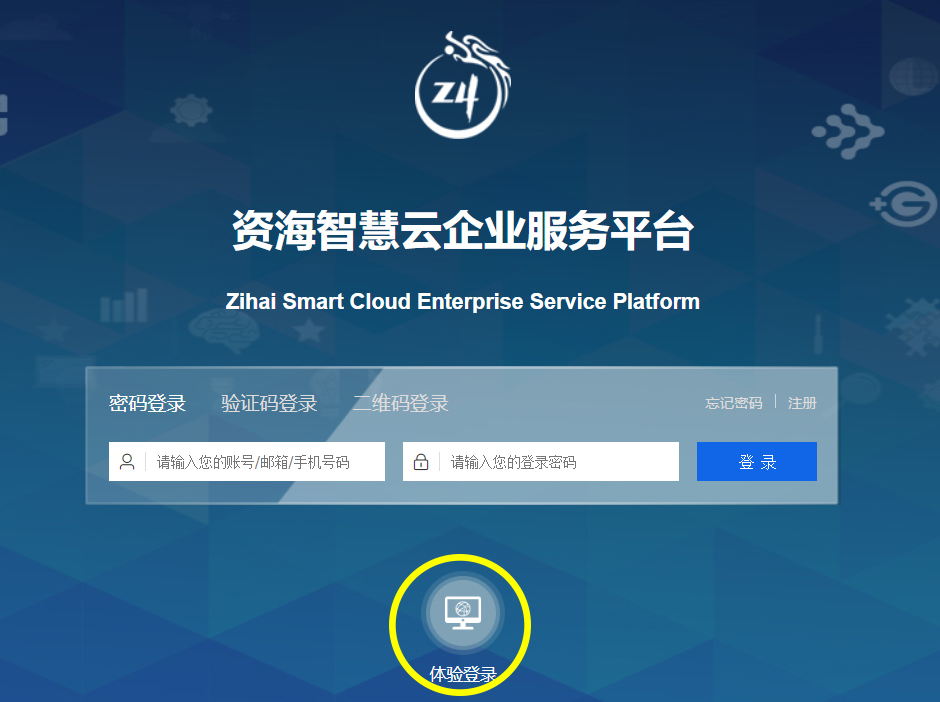Select the puzzle piece icon on the right
The height and width of the screenshot is (702, 940).
913,327
